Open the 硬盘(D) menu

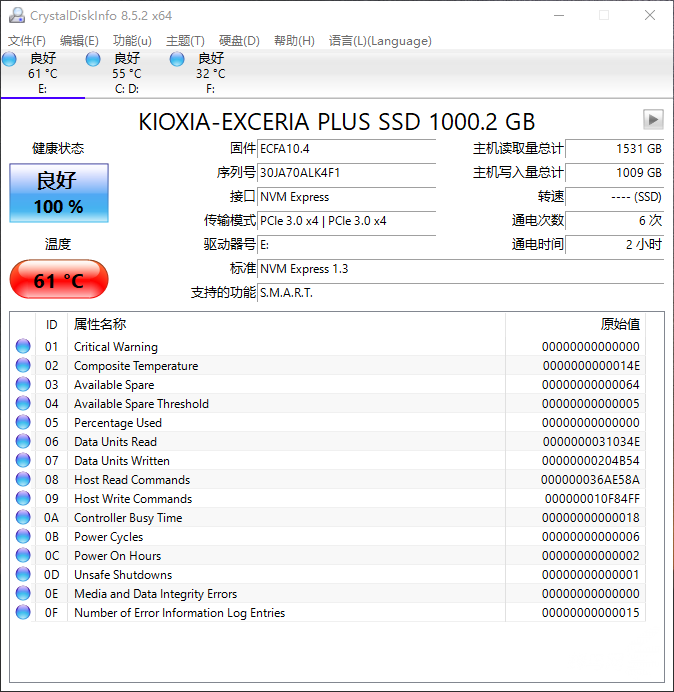[239, 41]
